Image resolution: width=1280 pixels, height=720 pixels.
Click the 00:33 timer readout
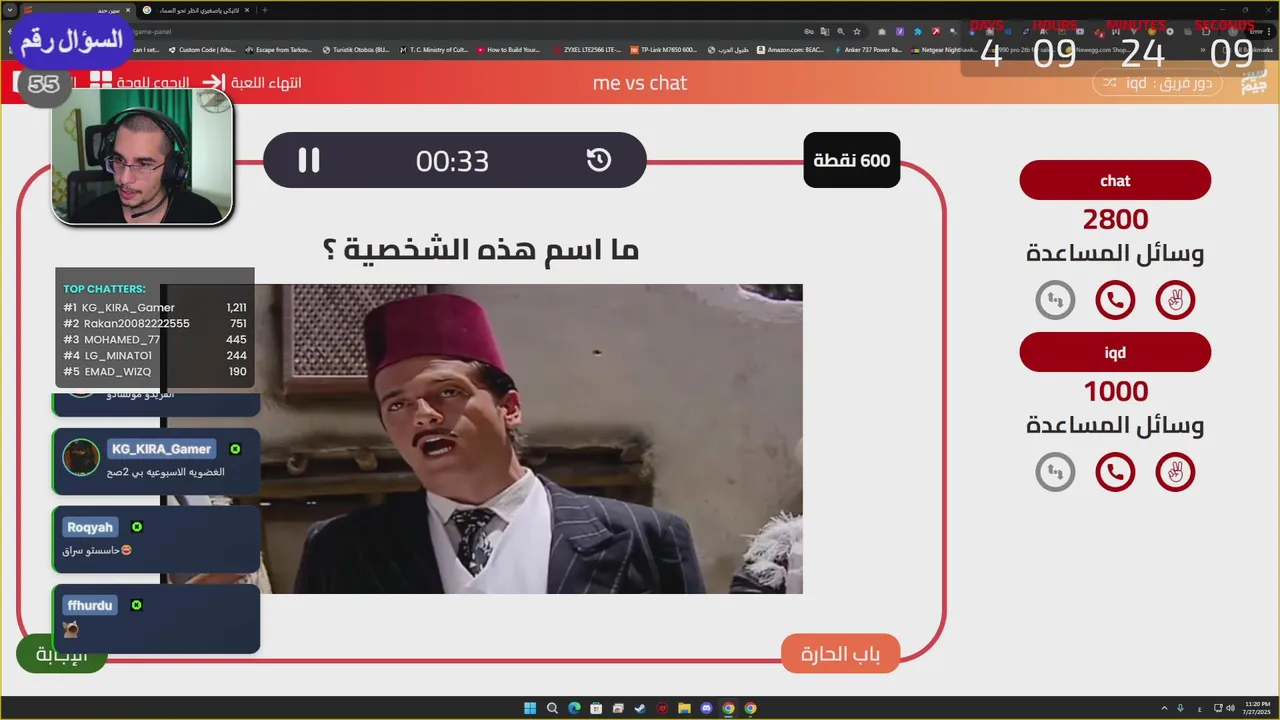453,161
